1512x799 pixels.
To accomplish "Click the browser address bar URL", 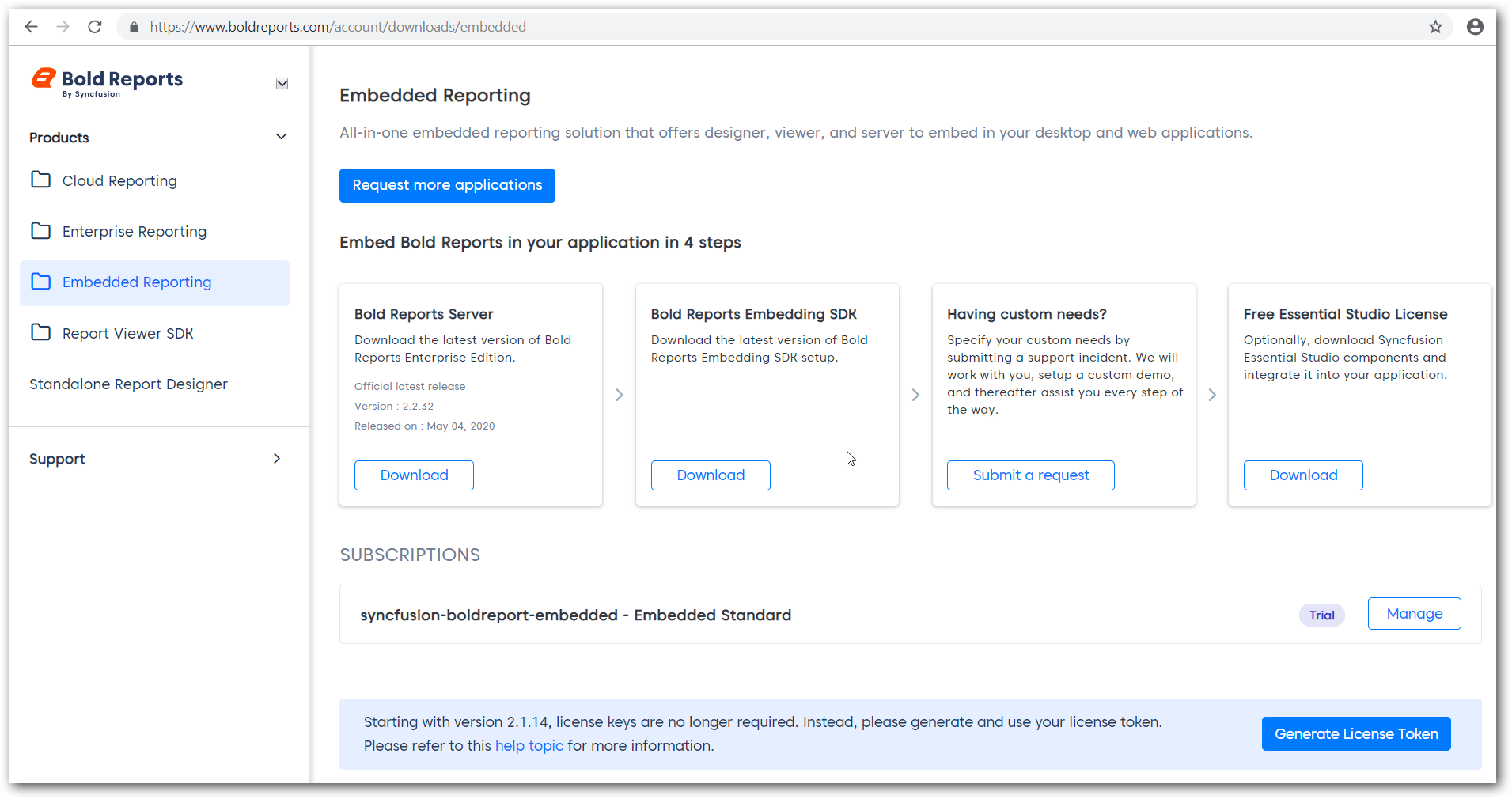I will pos(338,27).
